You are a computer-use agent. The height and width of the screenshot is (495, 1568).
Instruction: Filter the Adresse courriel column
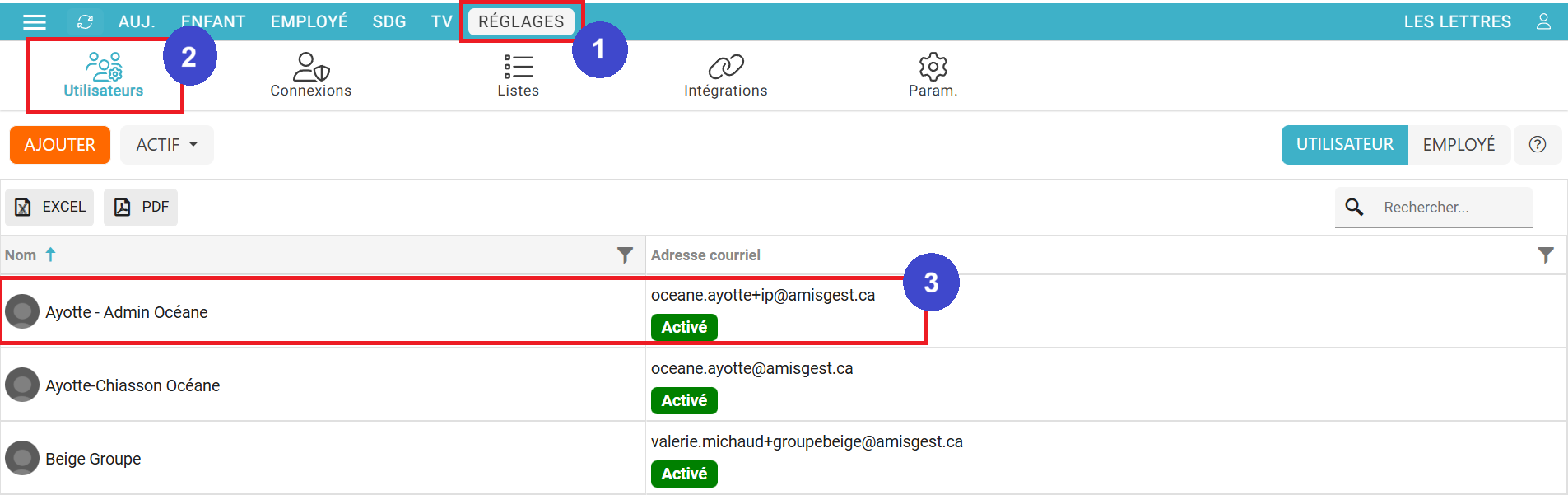pyautogui.click(x=1545, y=255)
